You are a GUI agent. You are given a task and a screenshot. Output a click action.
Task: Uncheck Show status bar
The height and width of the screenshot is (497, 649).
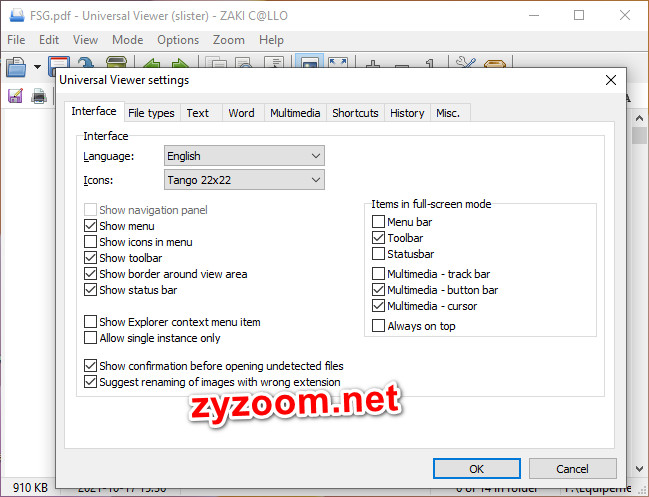[x=90, y=290]
